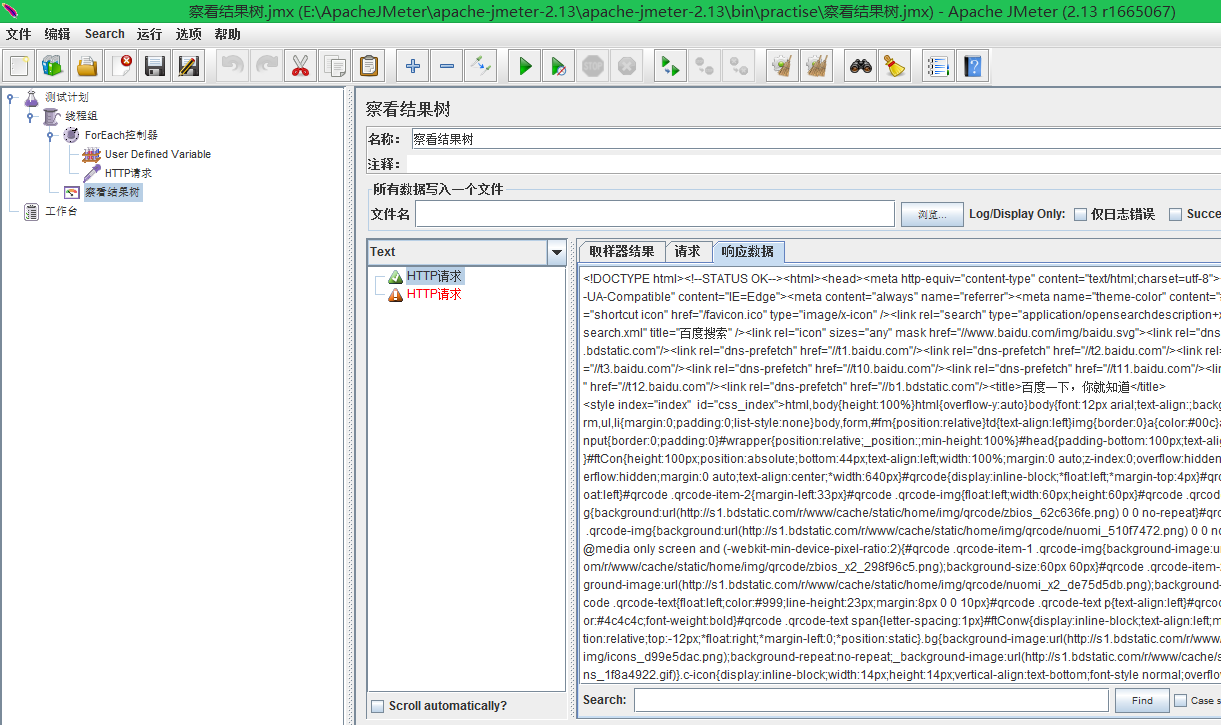Click the Paste clipboard icon
The image size is (1221, 725).
point(368,67)
